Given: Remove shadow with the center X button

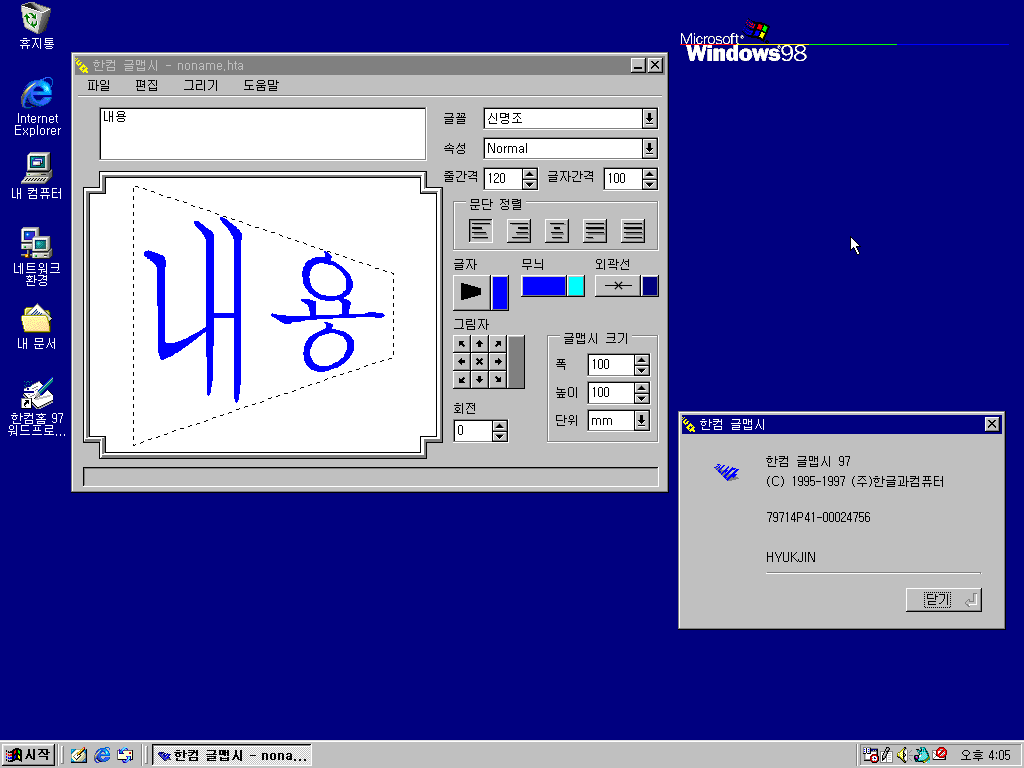Looking at the screenshot, I should click(x=480, y=361).
